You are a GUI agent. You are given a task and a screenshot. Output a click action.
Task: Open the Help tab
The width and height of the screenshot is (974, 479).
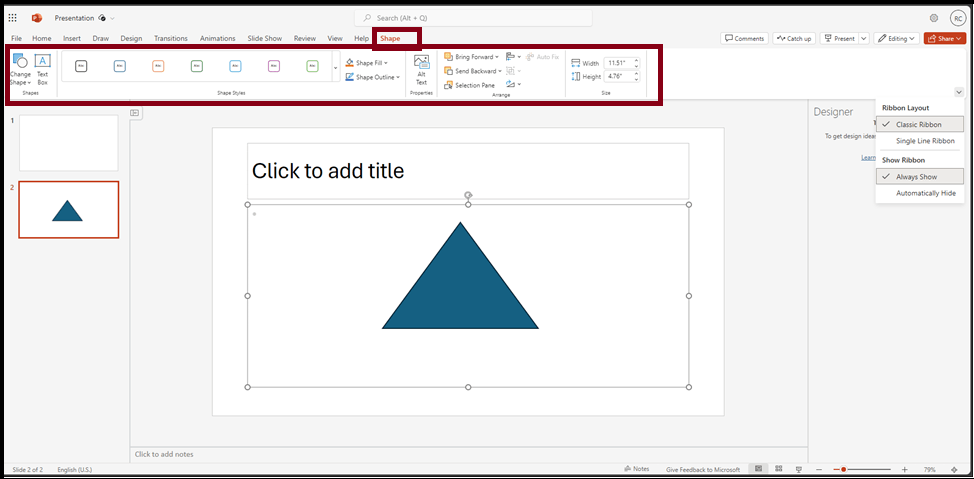tap(362, 39)
